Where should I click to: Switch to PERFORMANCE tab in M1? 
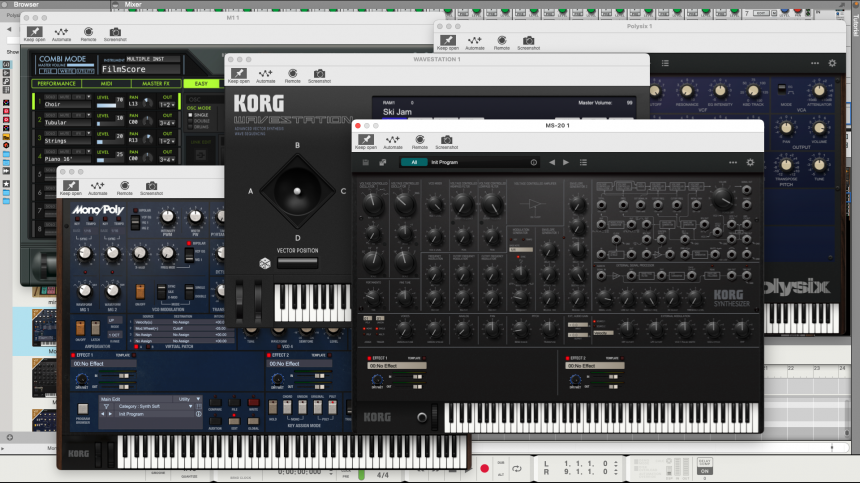pyautogui.click(x=56, y=83)
